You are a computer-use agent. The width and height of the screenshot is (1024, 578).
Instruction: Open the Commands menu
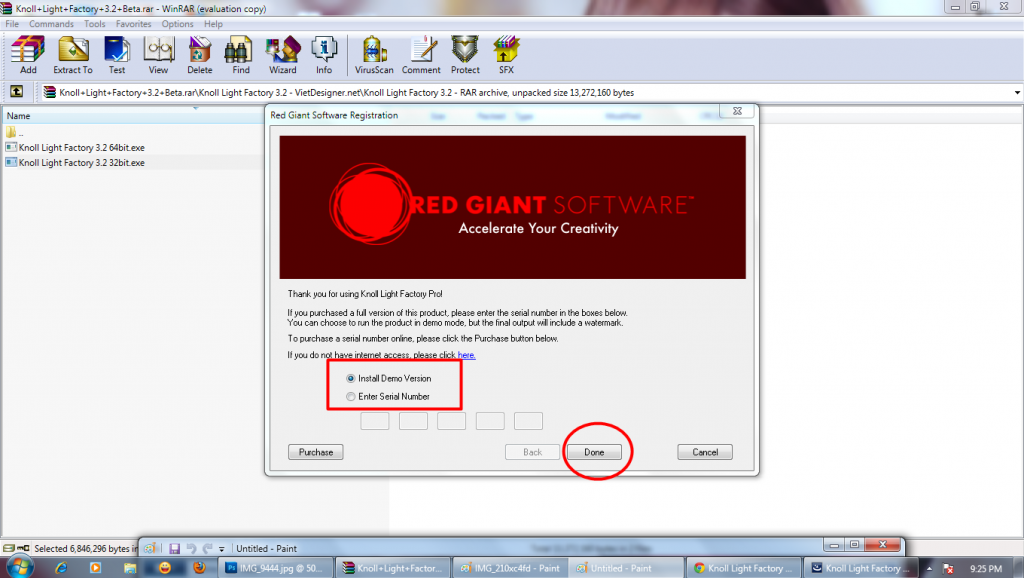(x=51, y=24)
